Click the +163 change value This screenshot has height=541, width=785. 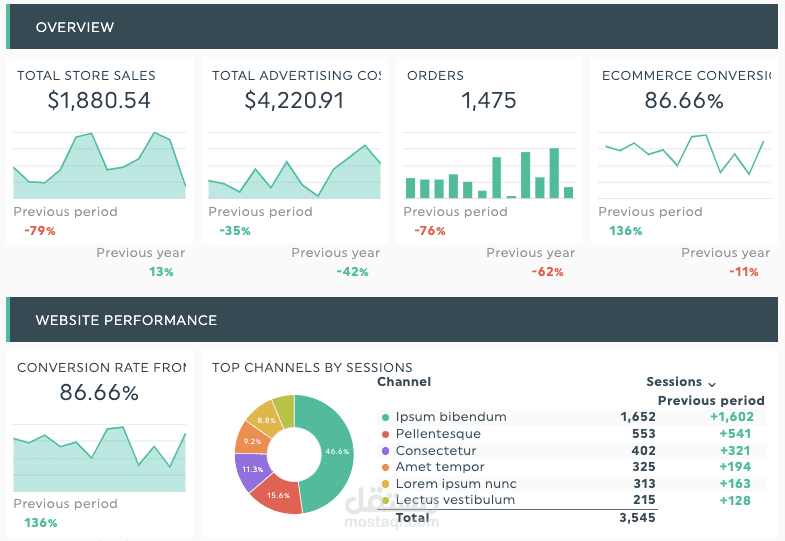point(735,483)
